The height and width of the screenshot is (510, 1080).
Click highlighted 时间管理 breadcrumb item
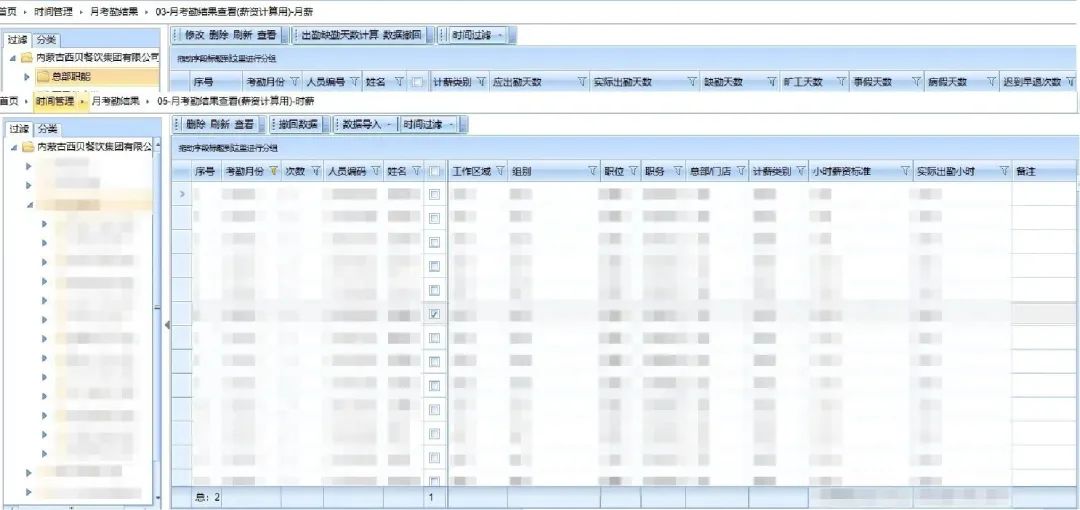pos(54,101)
